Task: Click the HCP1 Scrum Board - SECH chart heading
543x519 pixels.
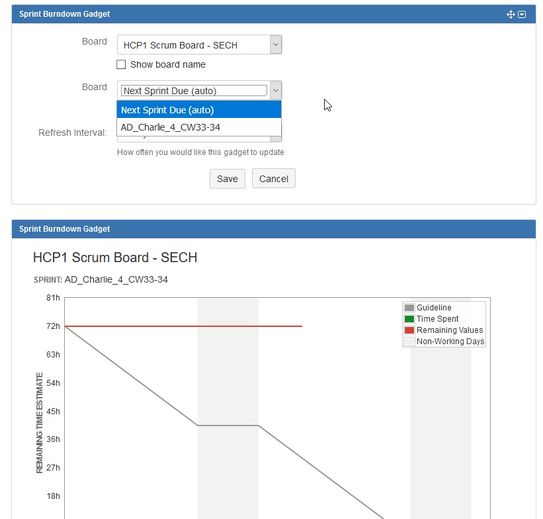Action: (115, 258)
